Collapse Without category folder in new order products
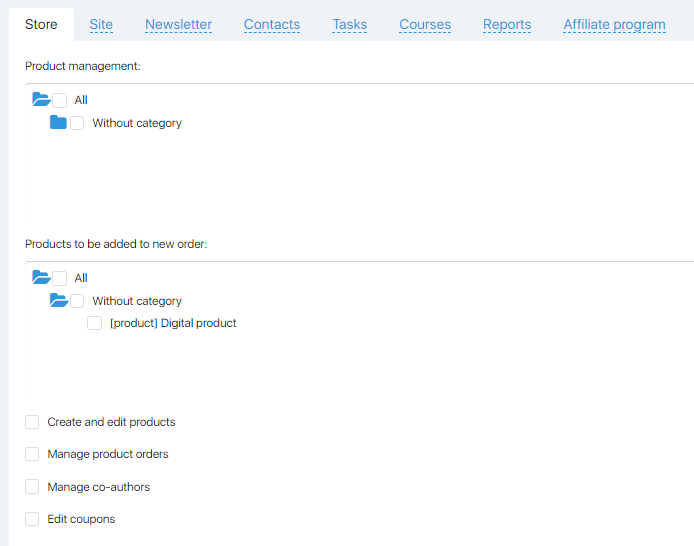 (59, 300)
